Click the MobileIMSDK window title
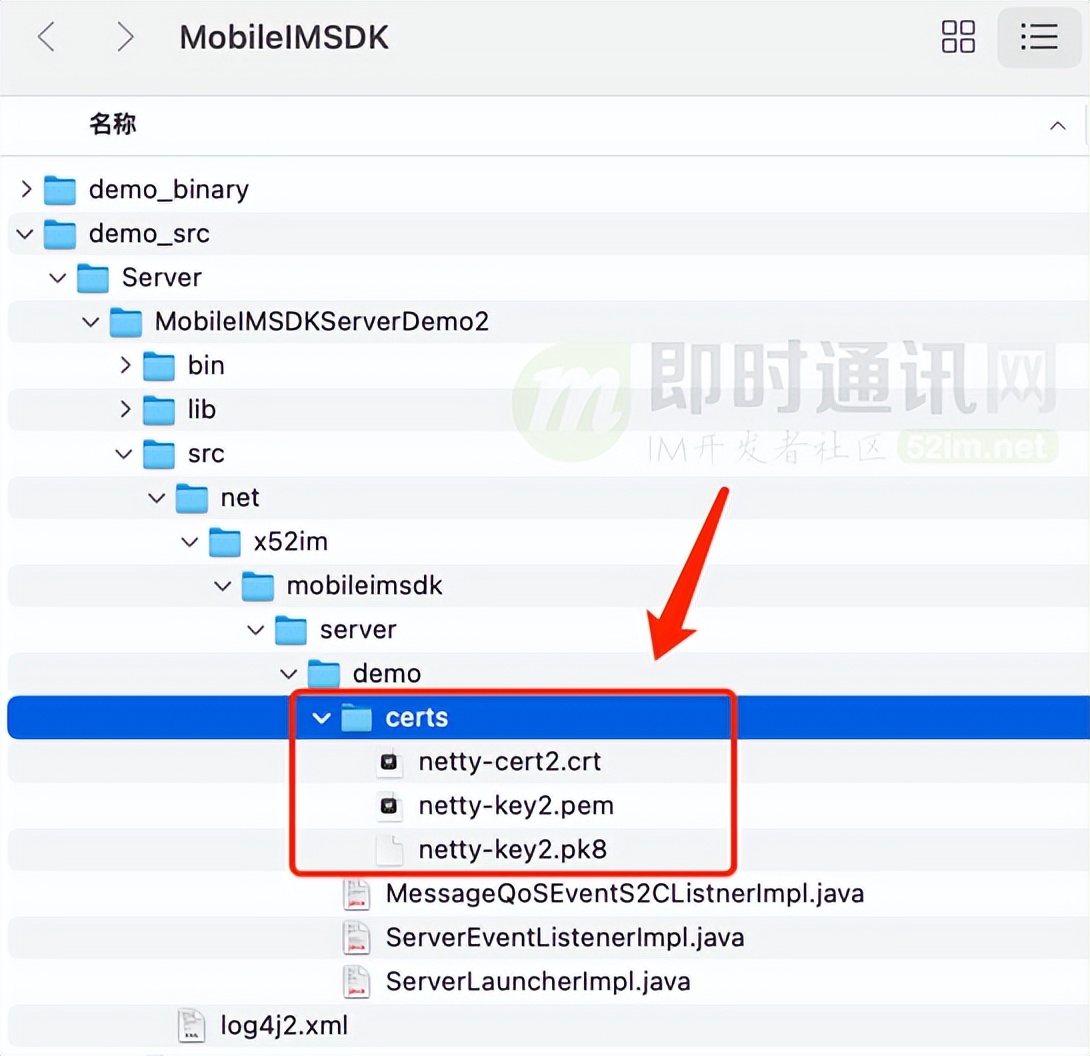Viewport: 1090px width, 1056px height. click(284, 37)
